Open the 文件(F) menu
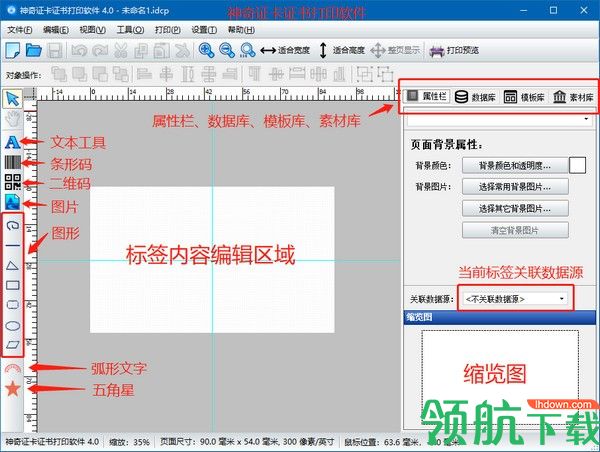 tap(20, 29)
